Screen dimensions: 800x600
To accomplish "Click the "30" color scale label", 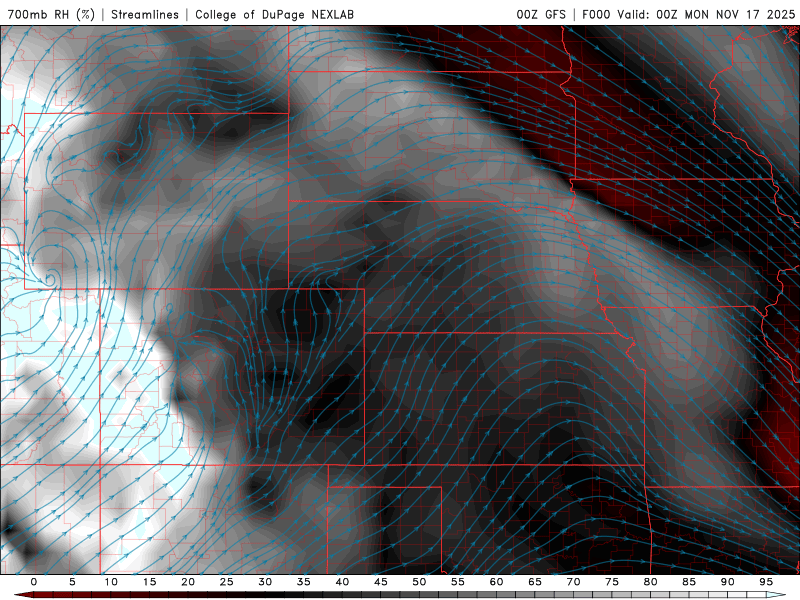I will (x=265, y=582).
